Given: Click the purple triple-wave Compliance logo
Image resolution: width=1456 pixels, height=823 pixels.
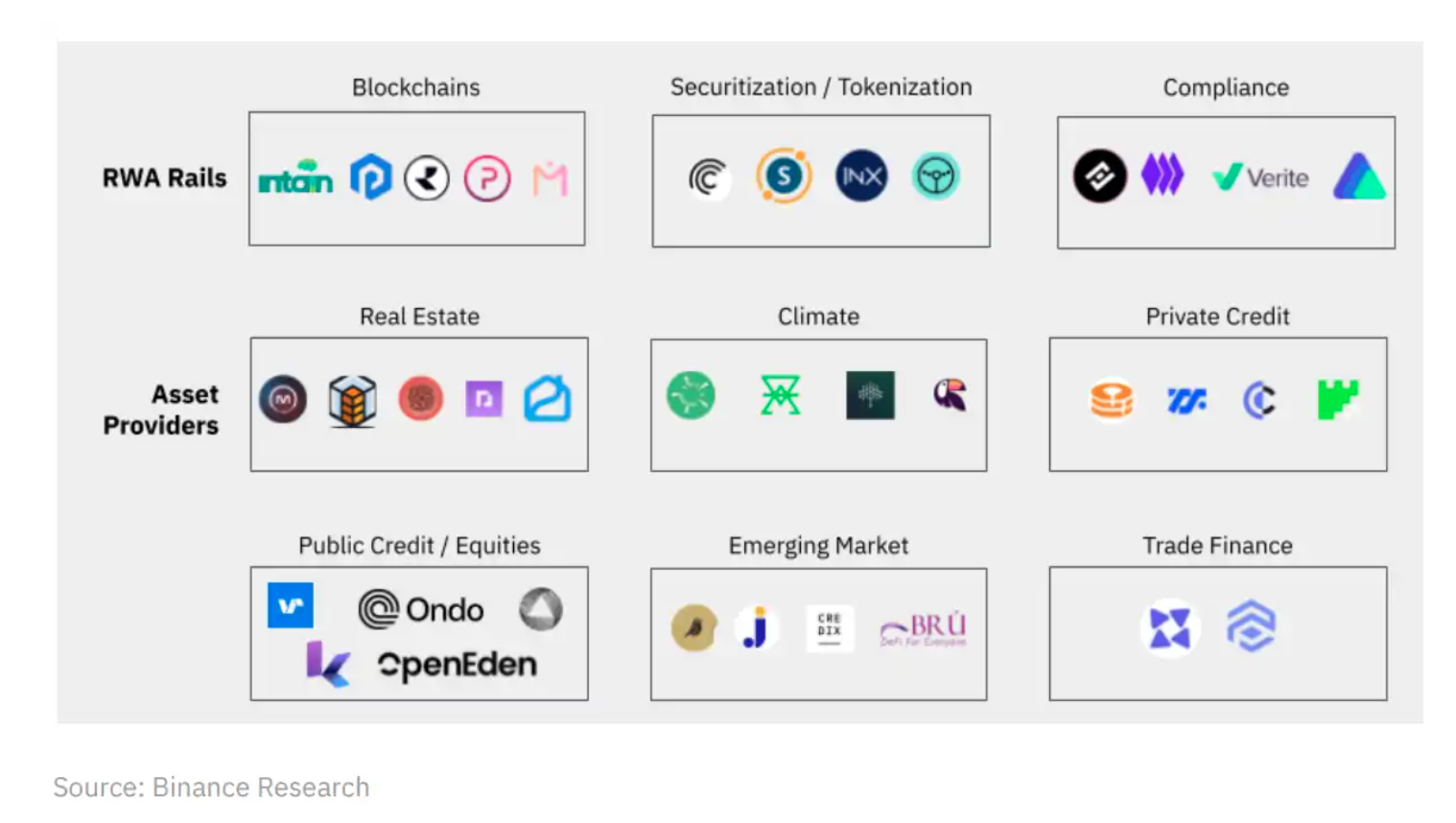Looking at the screenshot, I should 1162,176.
